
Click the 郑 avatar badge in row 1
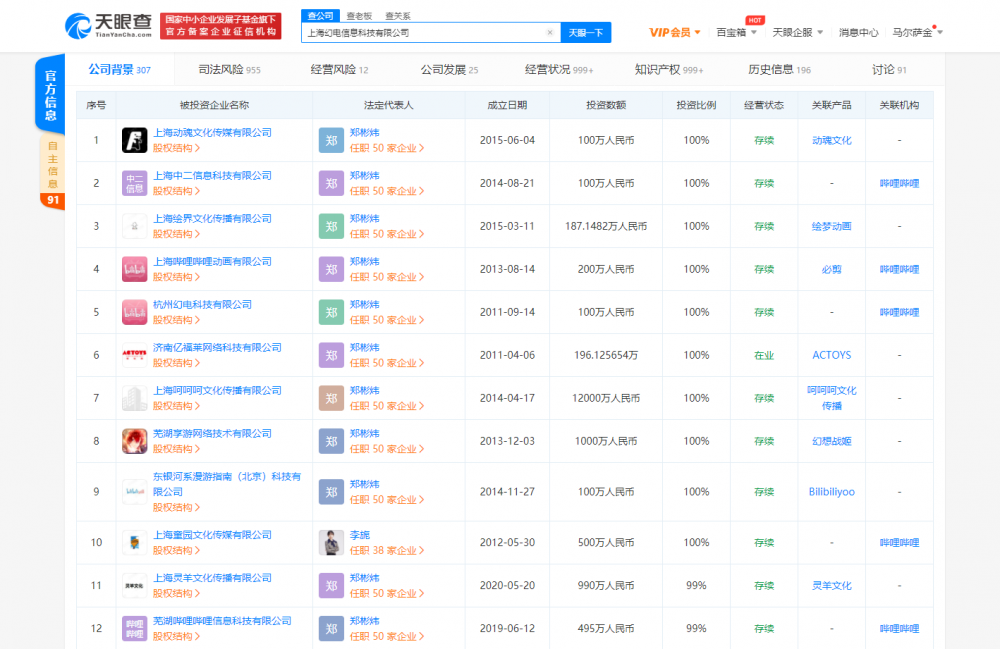point(332,140)
